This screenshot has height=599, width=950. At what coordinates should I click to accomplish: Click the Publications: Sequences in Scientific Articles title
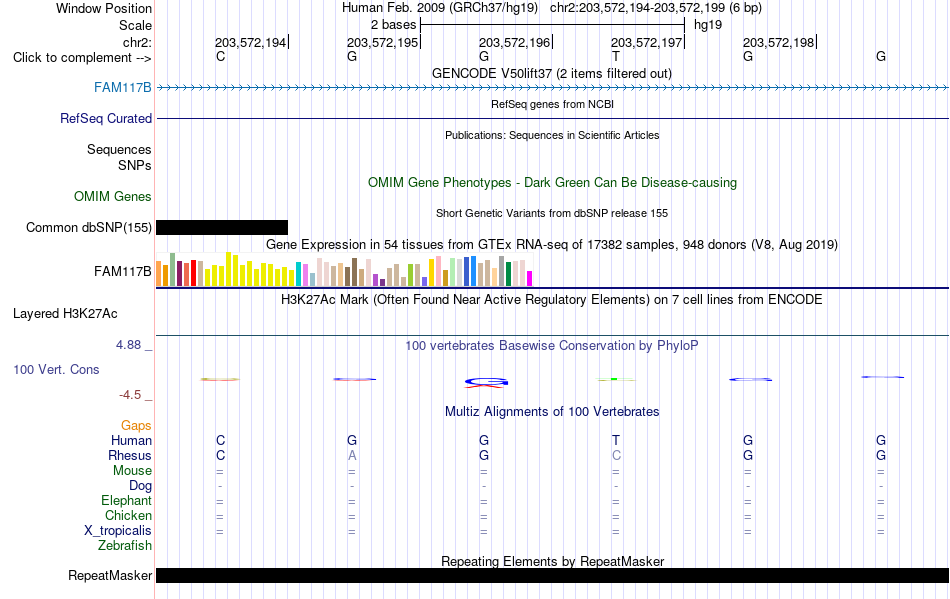pyautogui.click(x=552, y=135)
